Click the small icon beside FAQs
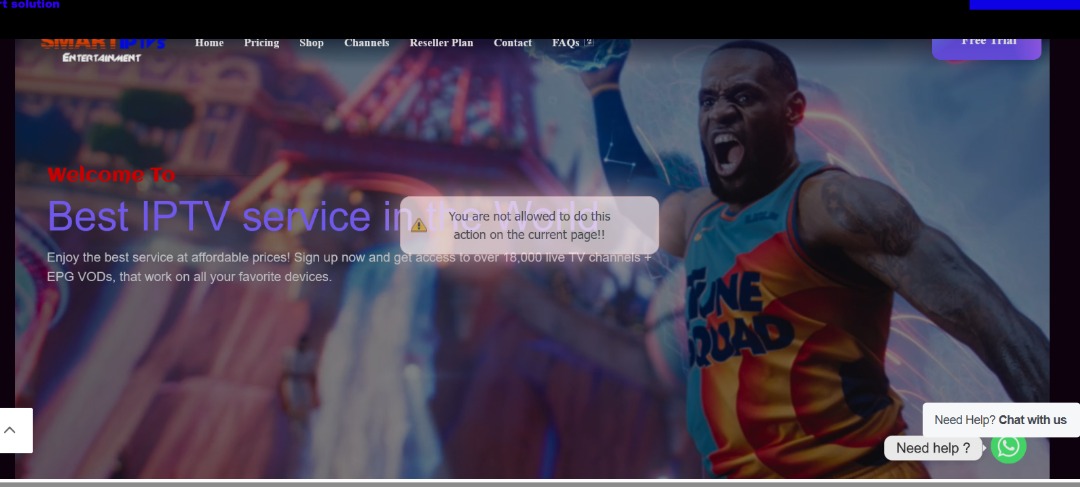1080x487 pixels. click(589, 43)
